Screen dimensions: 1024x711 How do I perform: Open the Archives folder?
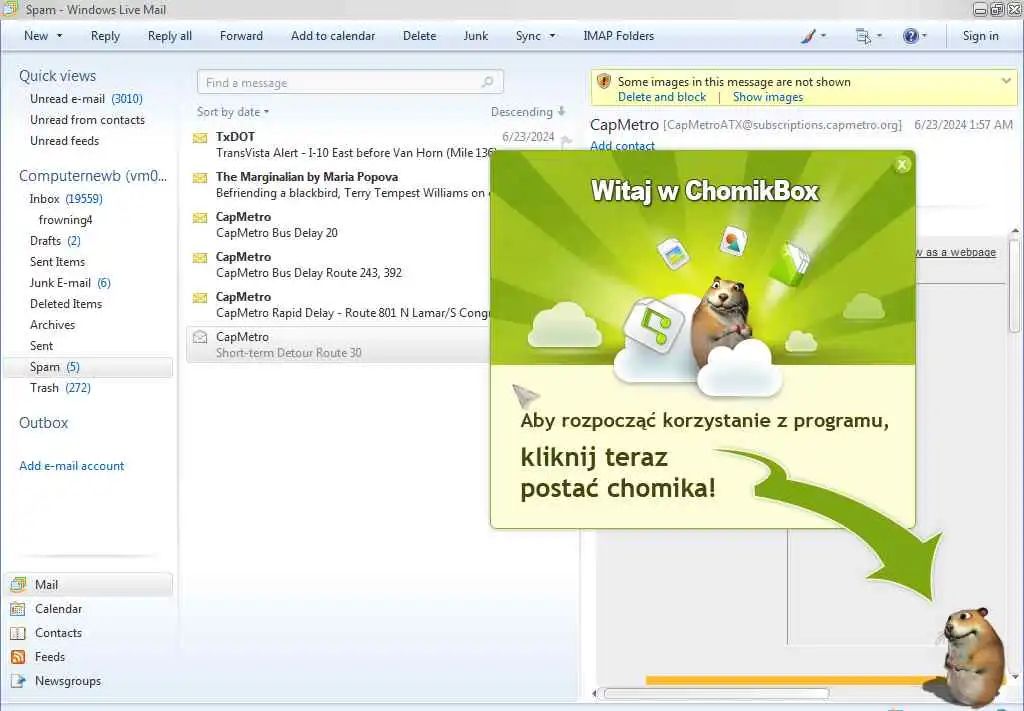point(52,324)
